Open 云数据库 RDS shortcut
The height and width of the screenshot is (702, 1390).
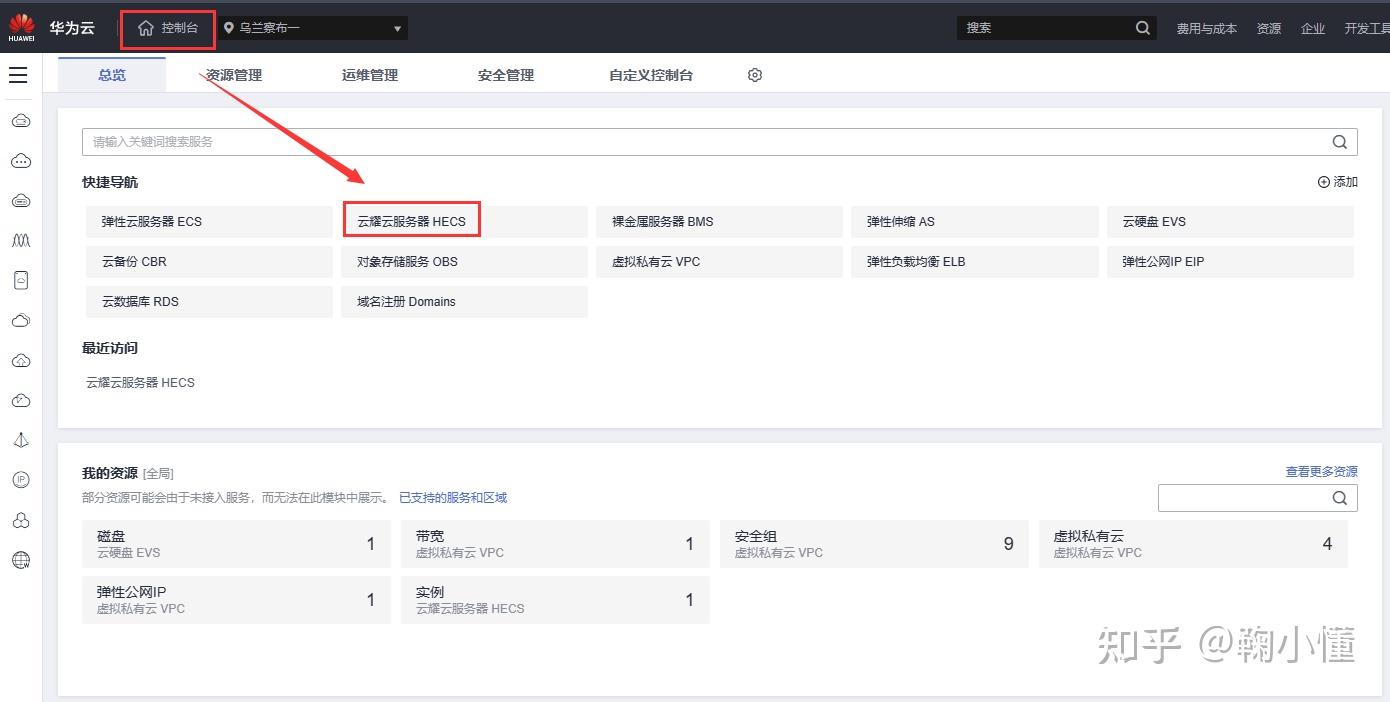[x=209, y=301]
